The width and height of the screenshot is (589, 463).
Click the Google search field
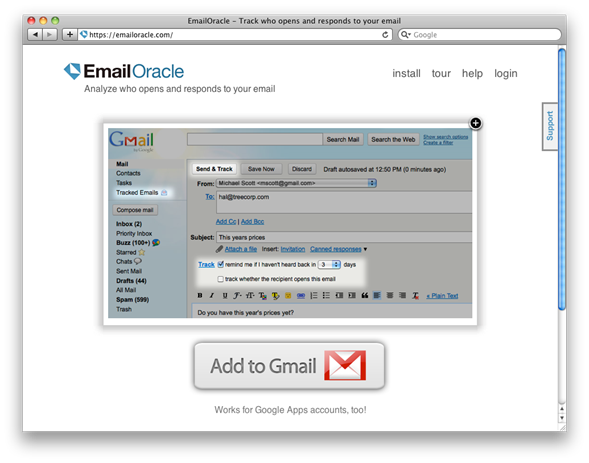(480, 35)
